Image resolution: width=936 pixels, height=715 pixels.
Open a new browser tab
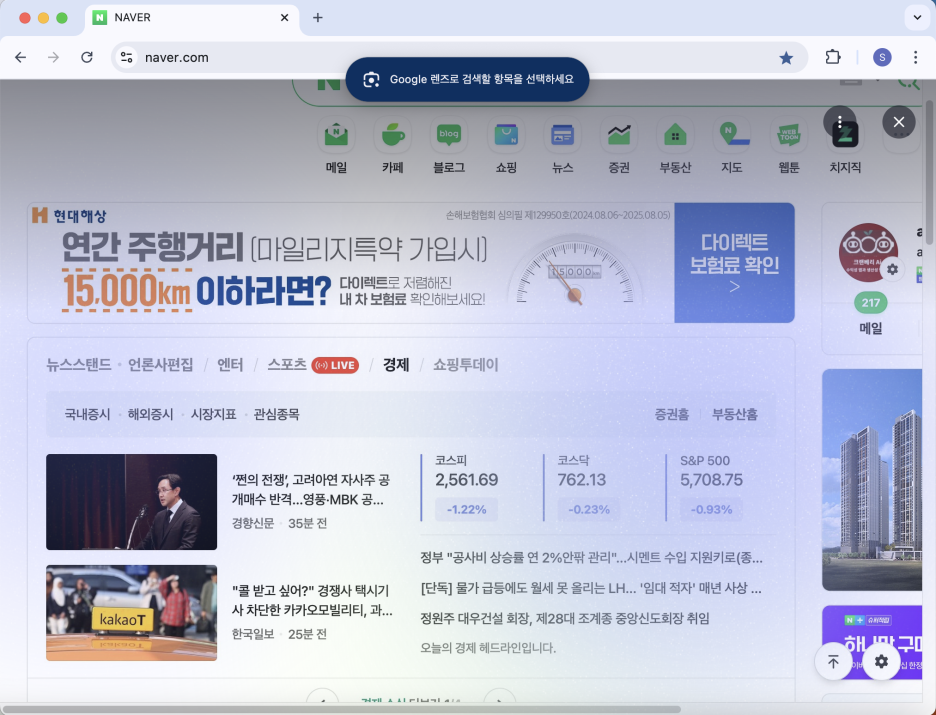point(318,18)
